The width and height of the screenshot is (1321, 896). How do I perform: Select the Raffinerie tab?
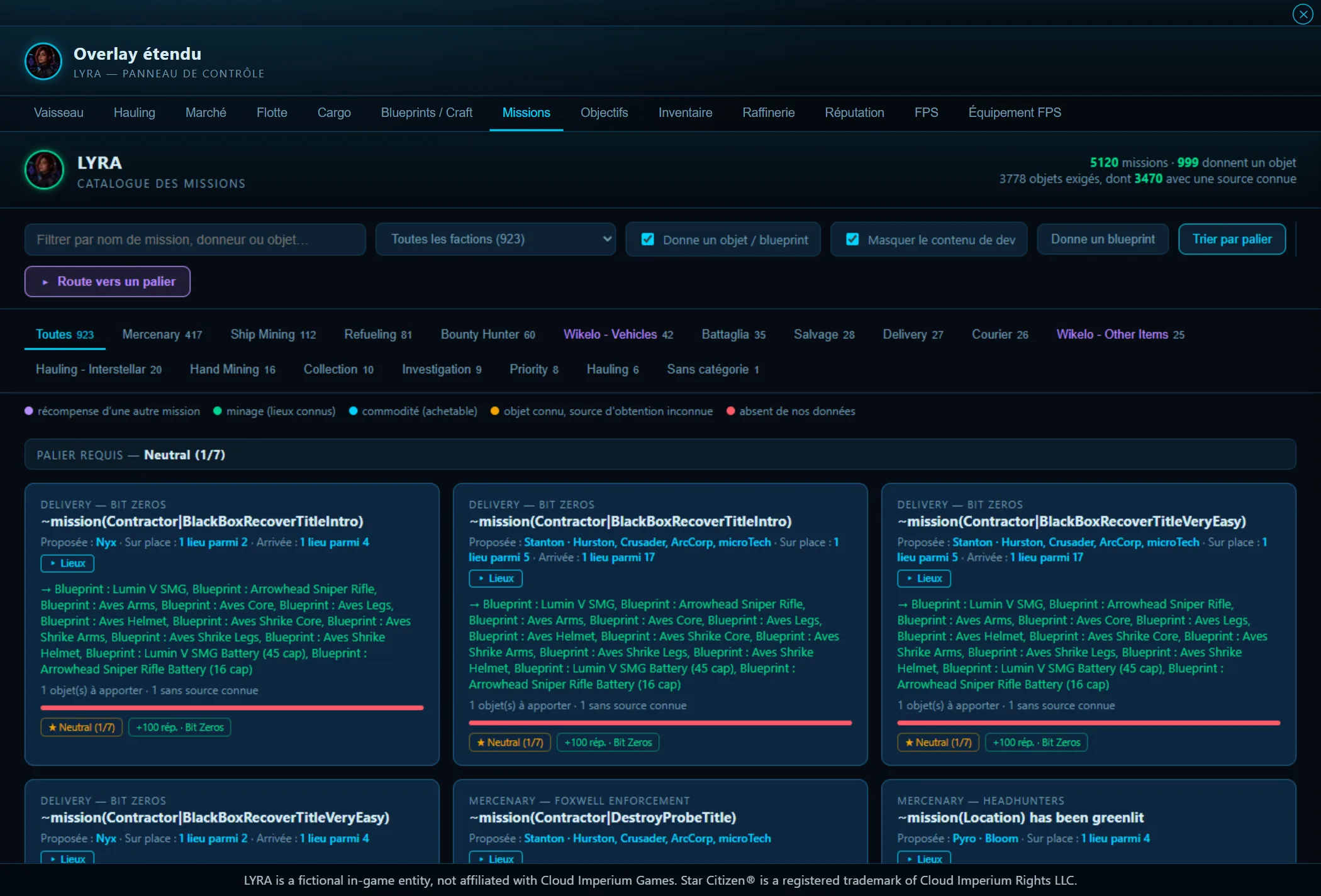click(x=768, y=113)
